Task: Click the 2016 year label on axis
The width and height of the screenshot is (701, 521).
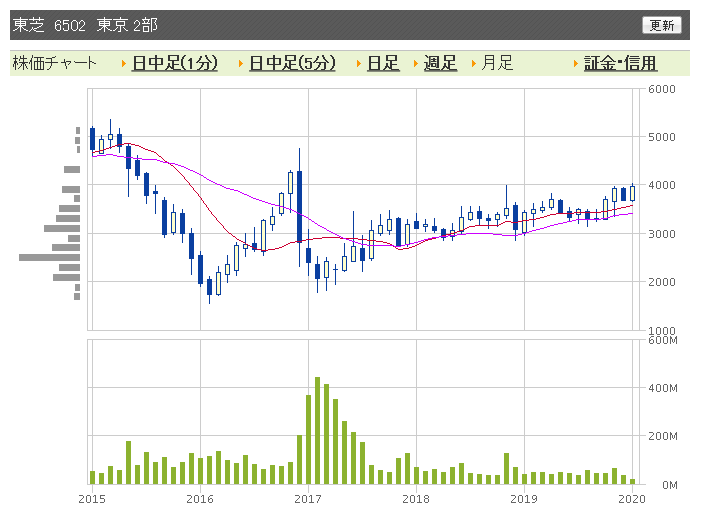Action: [x=200, y=499]
